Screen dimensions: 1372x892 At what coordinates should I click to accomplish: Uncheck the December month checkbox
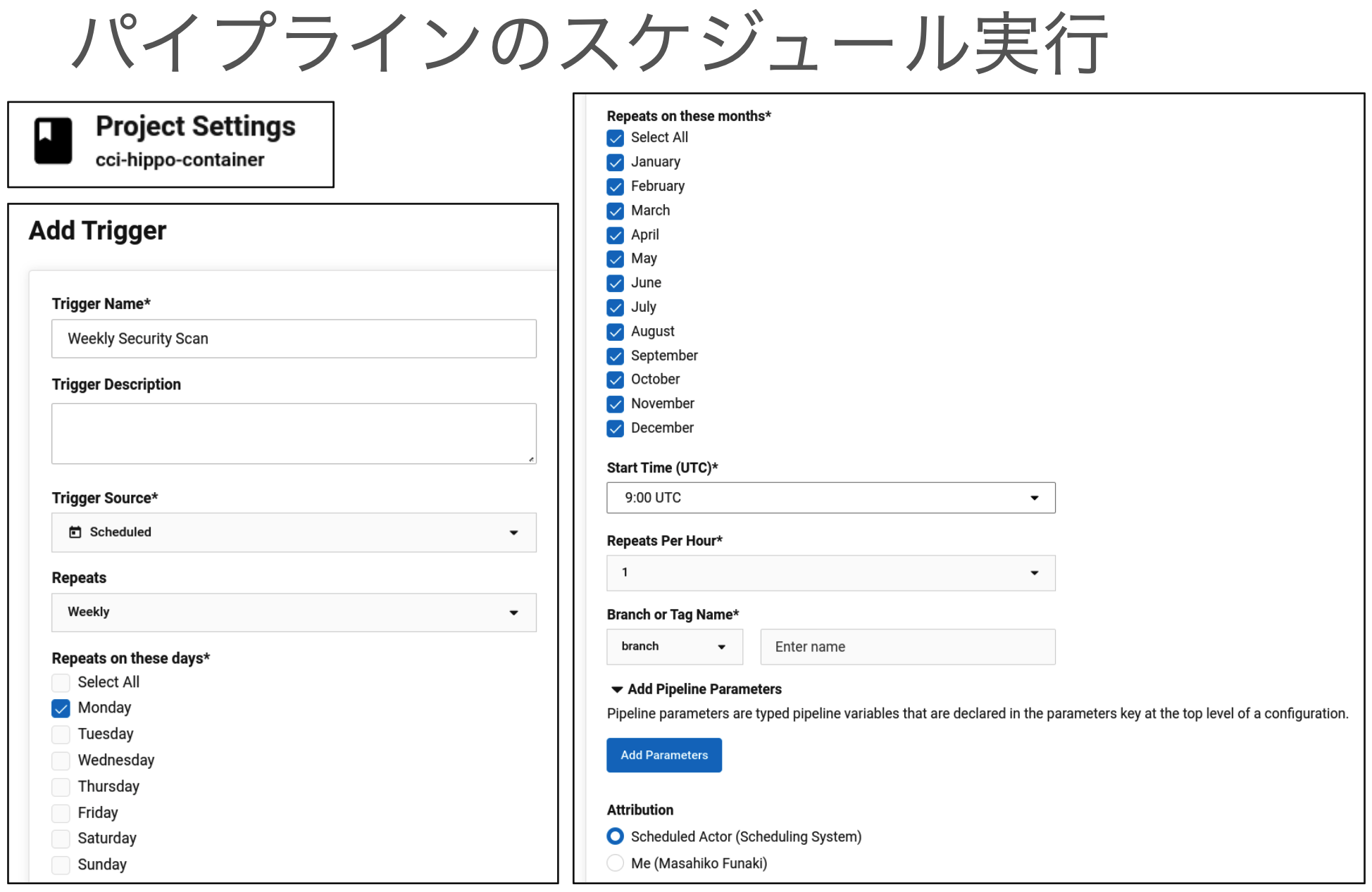(x=615, y=428)
